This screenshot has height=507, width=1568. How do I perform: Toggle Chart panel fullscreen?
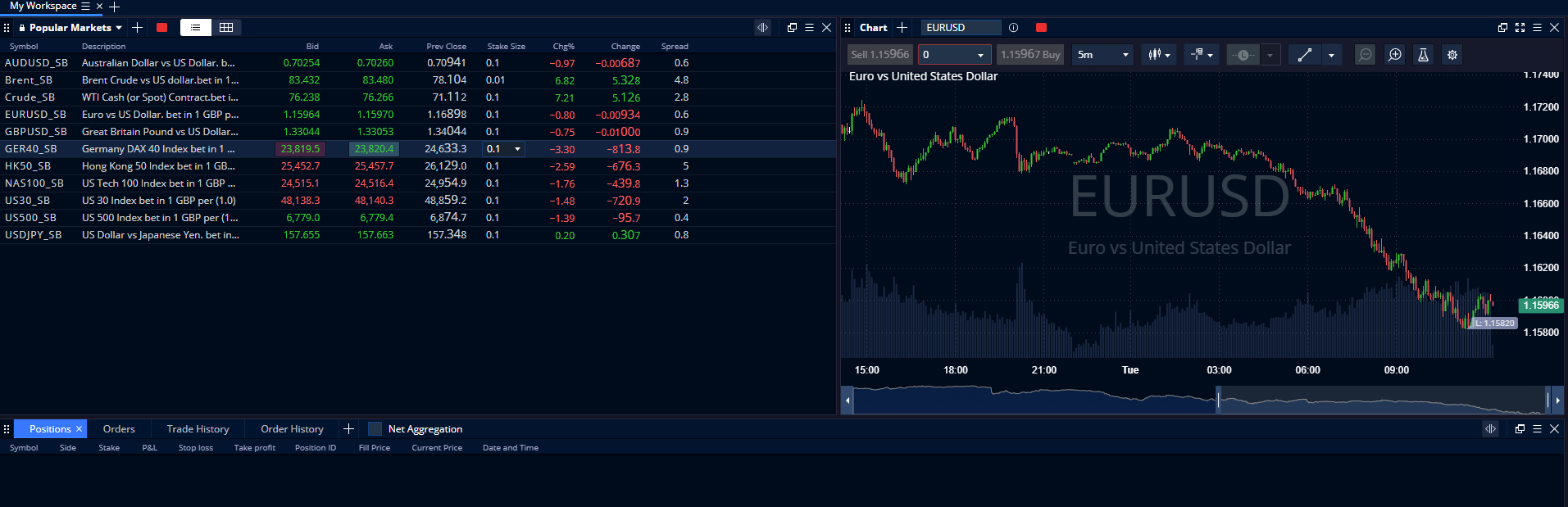(1520, 28)
